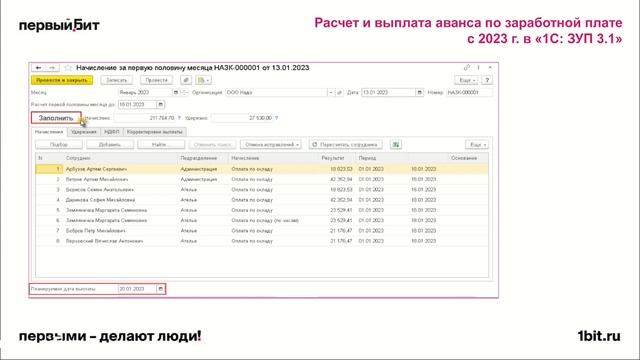Select row Березовский Вячеслав Антонович
This screenshot has width=640, height=360.
(x=262, y=241)
